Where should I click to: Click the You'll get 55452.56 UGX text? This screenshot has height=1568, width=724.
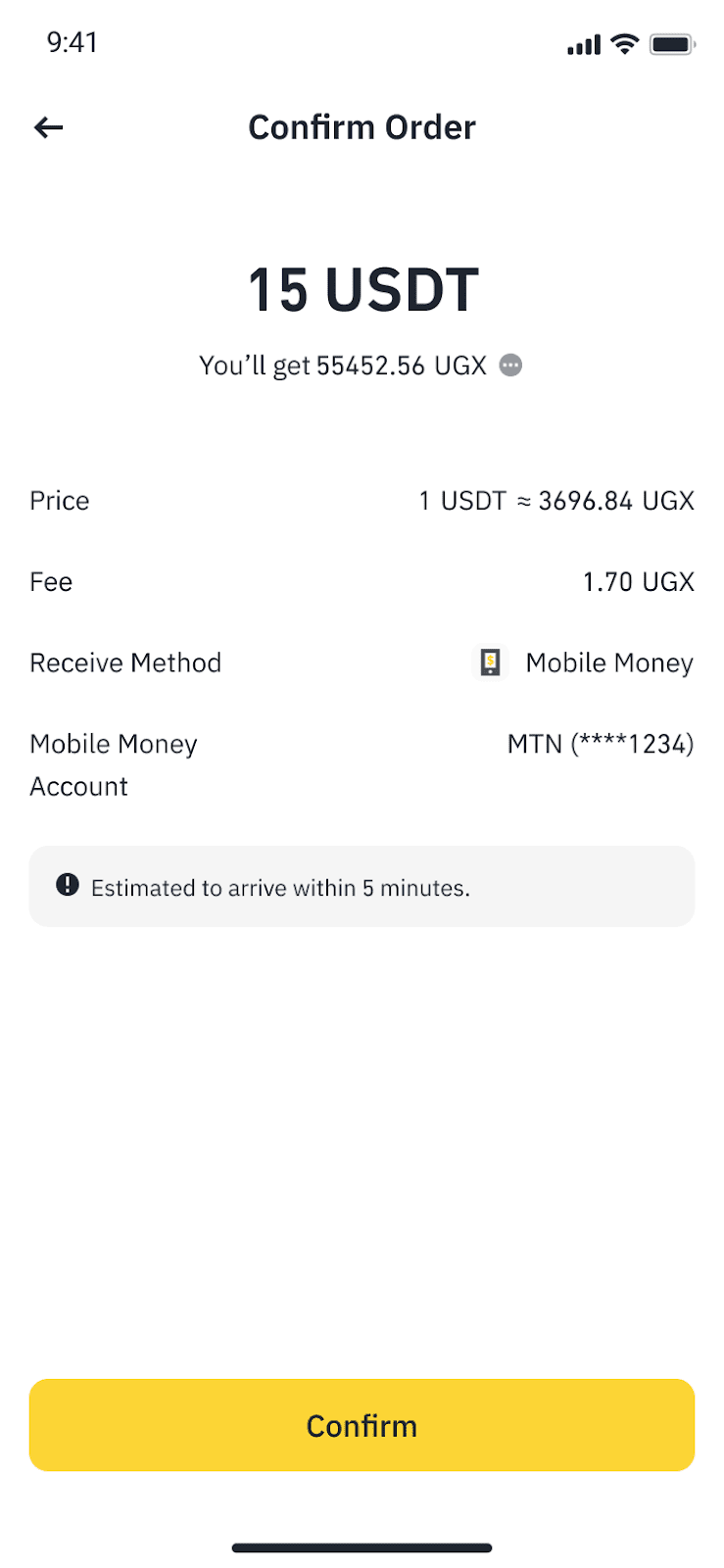click(343, 366)
